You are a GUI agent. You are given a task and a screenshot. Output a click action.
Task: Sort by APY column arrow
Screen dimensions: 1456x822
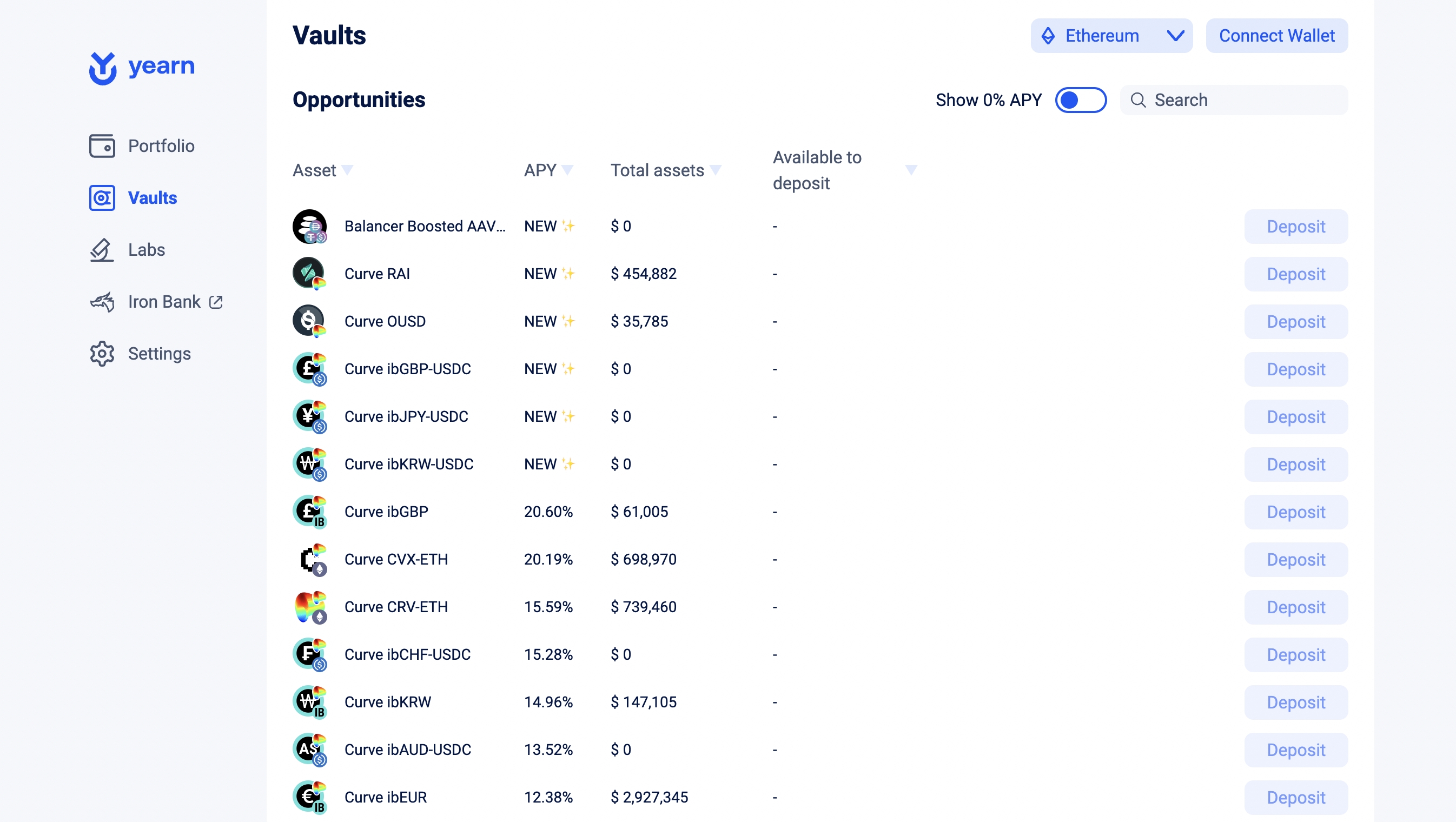(568, 169)
